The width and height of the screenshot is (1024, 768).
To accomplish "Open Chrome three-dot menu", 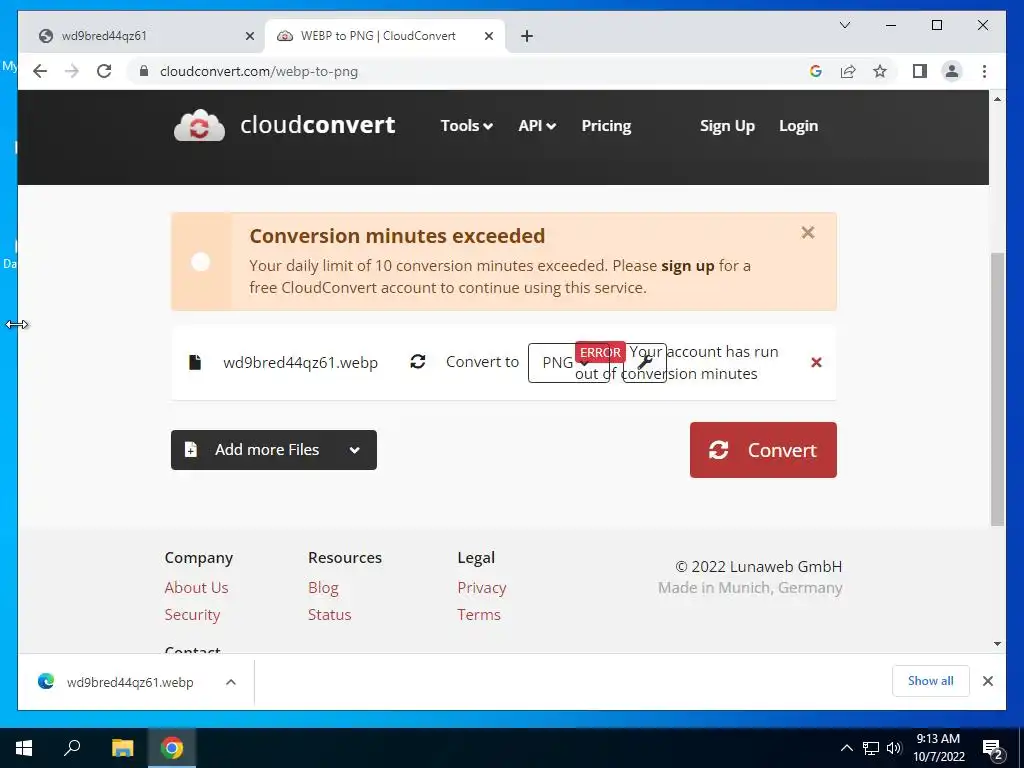I will click(x=984, y=71).
